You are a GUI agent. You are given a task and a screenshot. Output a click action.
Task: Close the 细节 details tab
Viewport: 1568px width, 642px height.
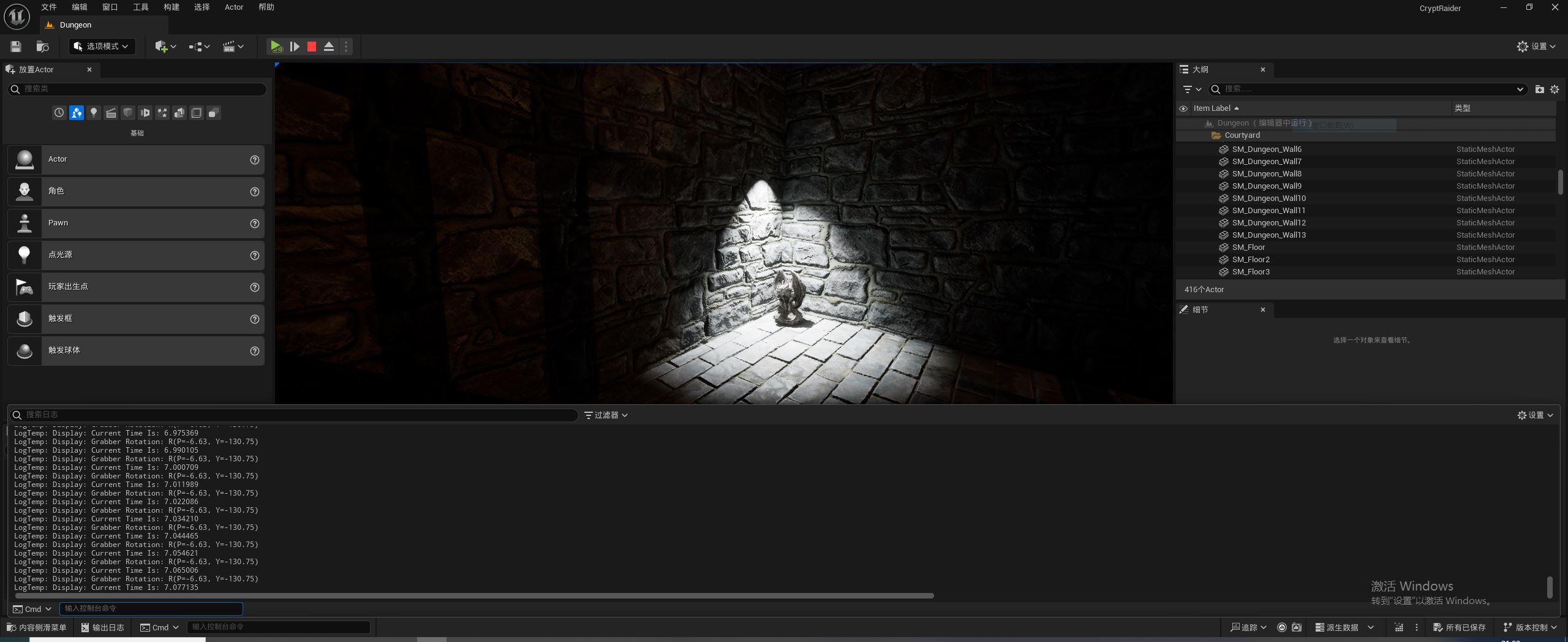(1262, 309)
